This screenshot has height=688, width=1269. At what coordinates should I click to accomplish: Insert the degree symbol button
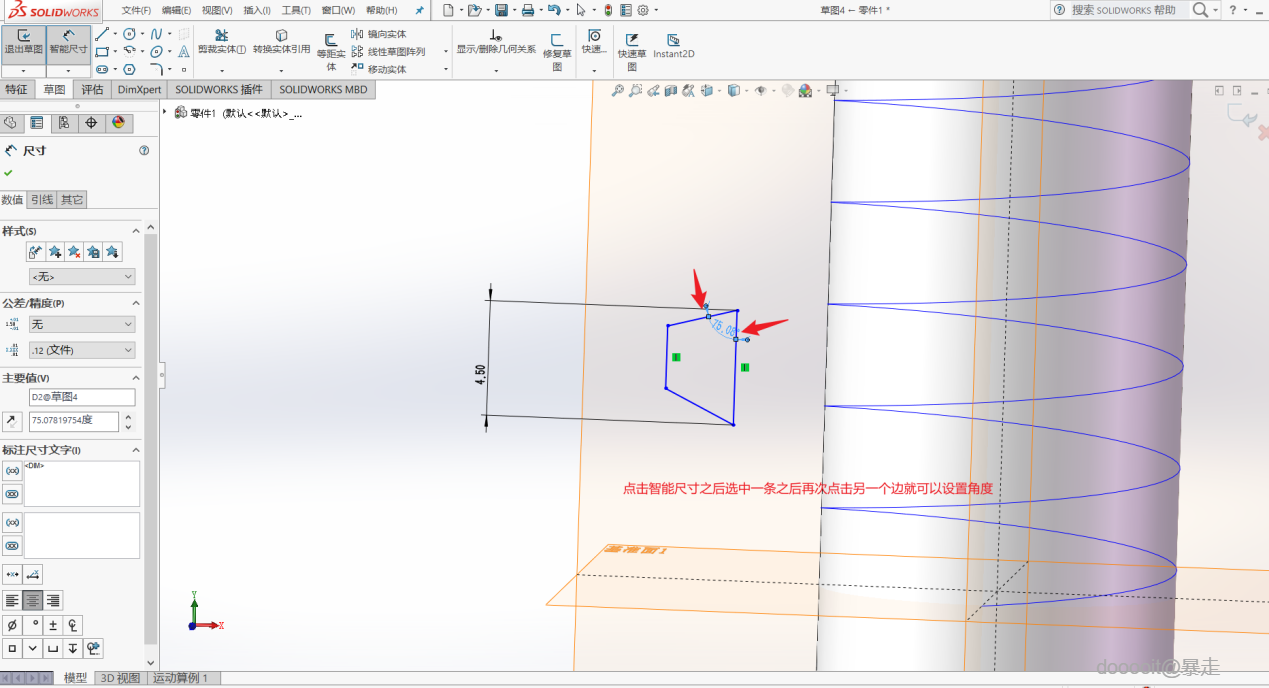point(33,625)
